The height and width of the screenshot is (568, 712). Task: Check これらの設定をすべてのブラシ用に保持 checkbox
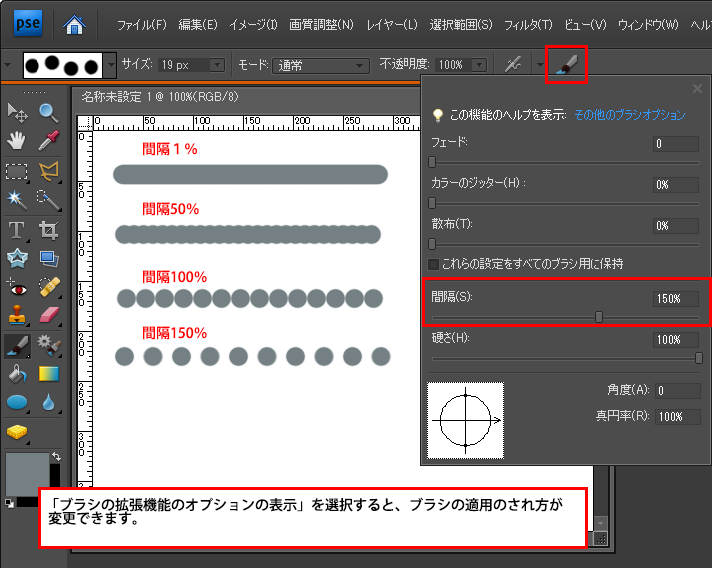[434, 264]
